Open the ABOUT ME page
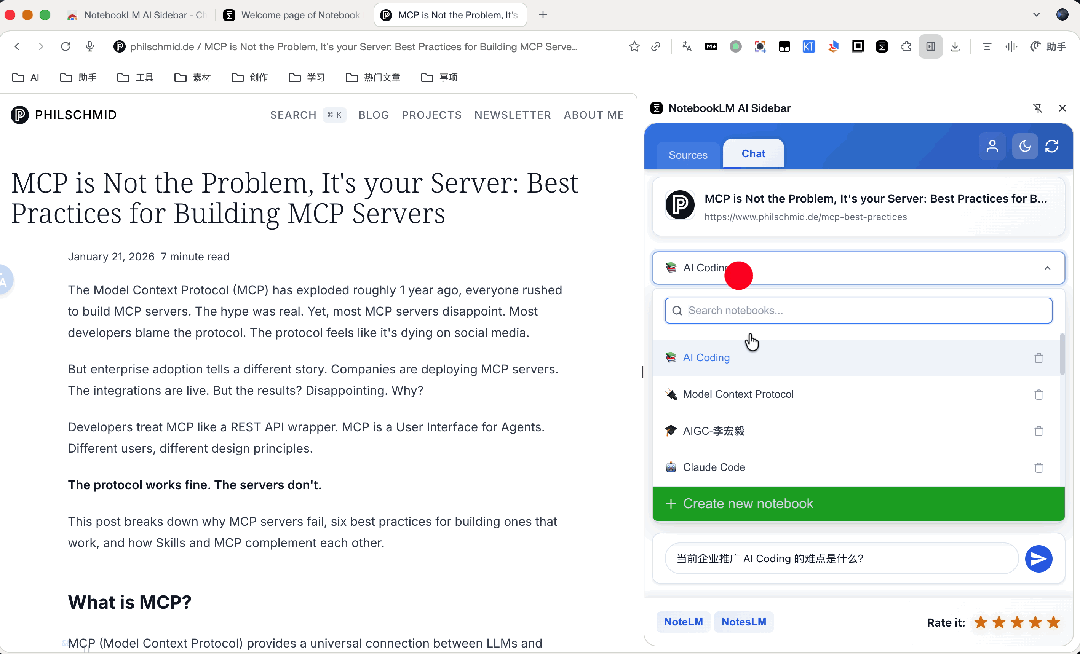 594,115
